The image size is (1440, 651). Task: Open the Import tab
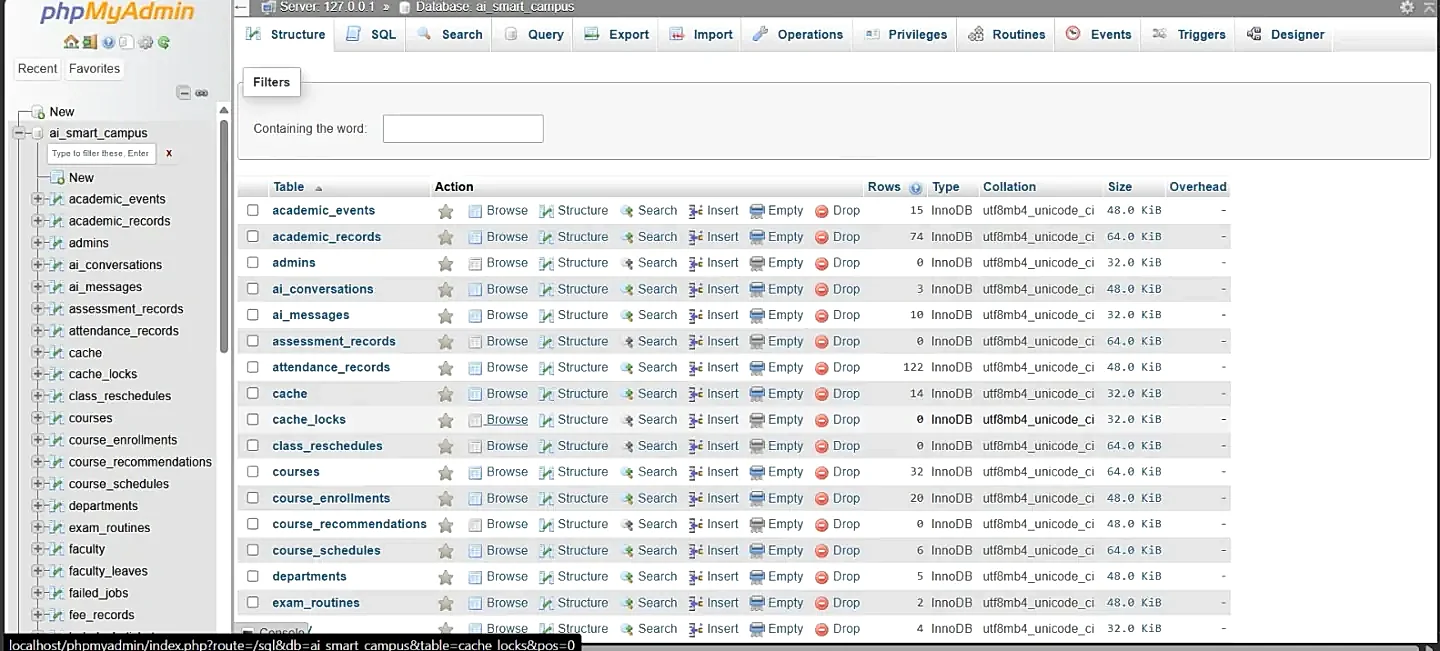[x=701, y=34]
